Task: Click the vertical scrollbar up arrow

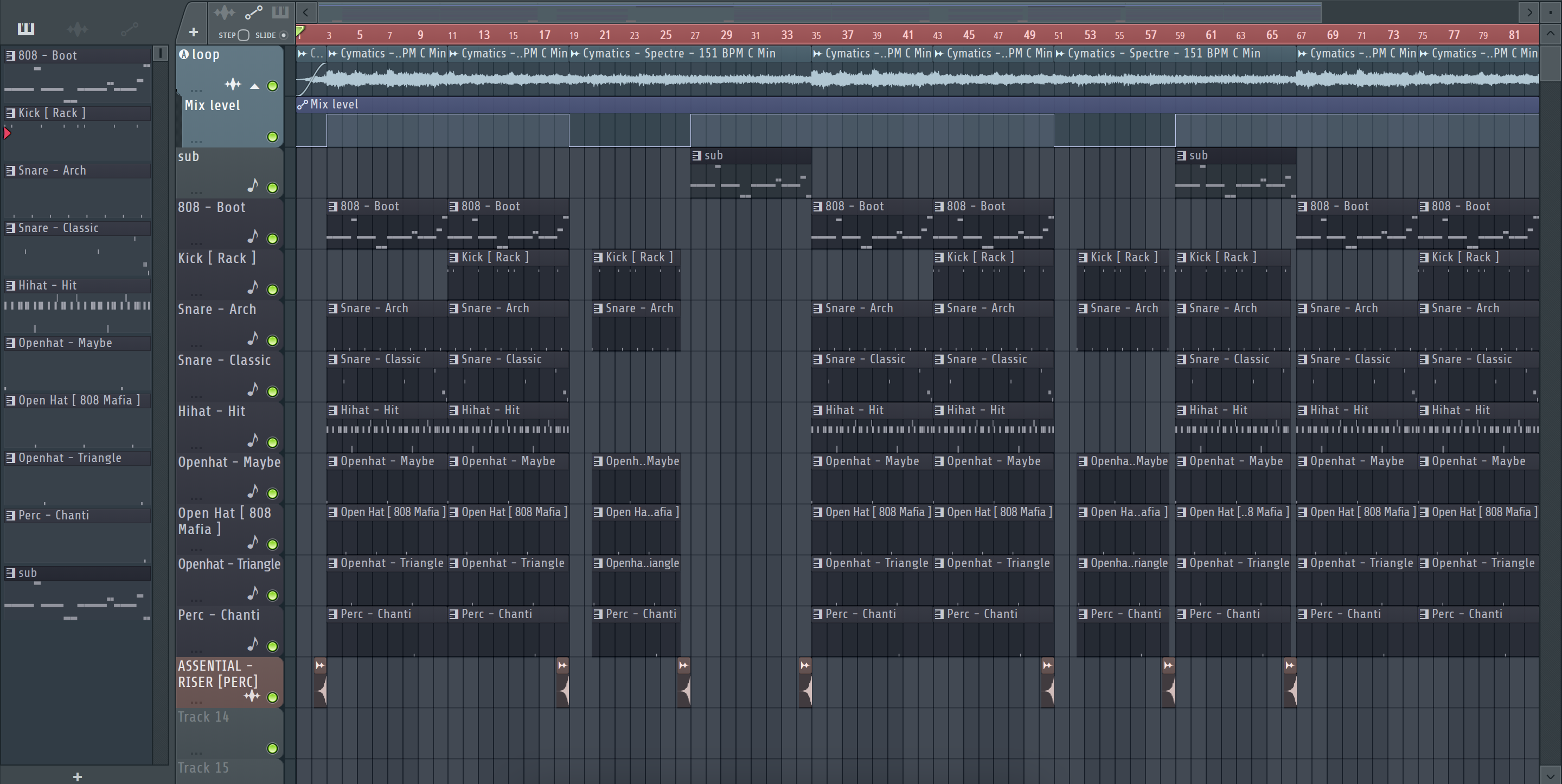Action: coord(1551,34)
